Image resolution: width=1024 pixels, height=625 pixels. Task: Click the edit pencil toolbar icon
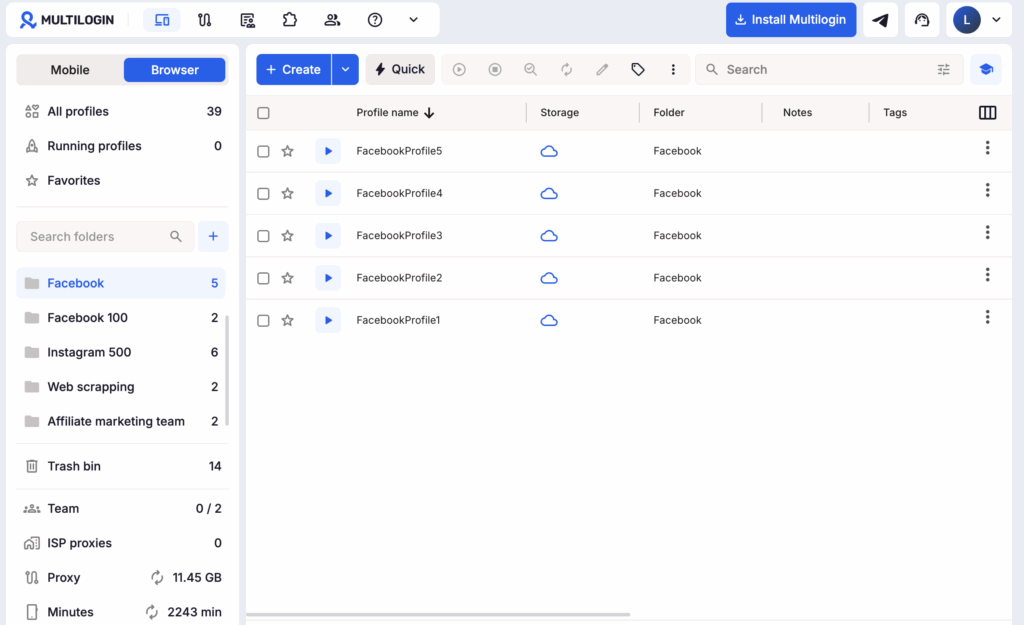click(x=602, y=69)
